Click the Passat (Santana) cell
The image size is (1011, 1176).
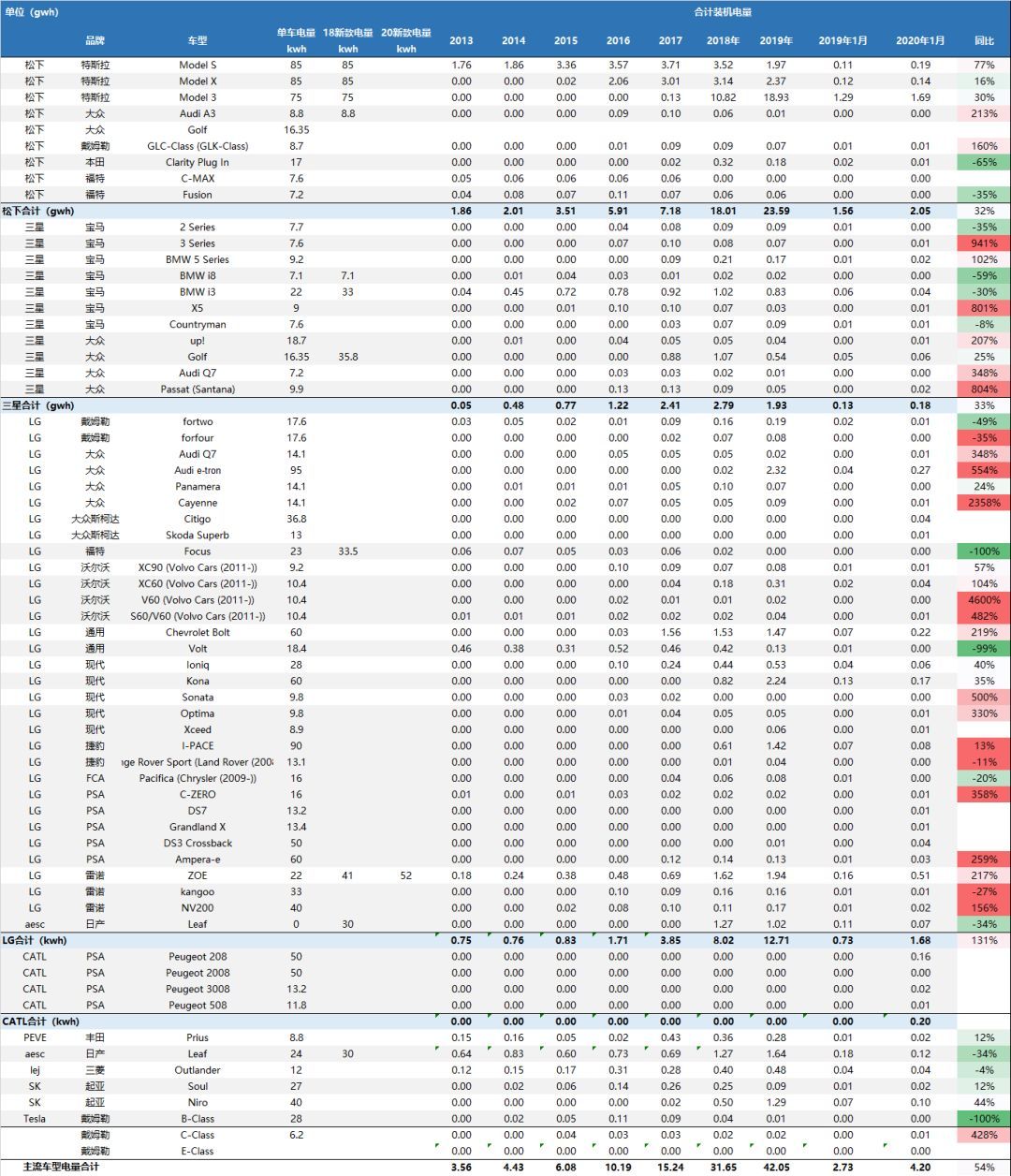tap(198, 390)
